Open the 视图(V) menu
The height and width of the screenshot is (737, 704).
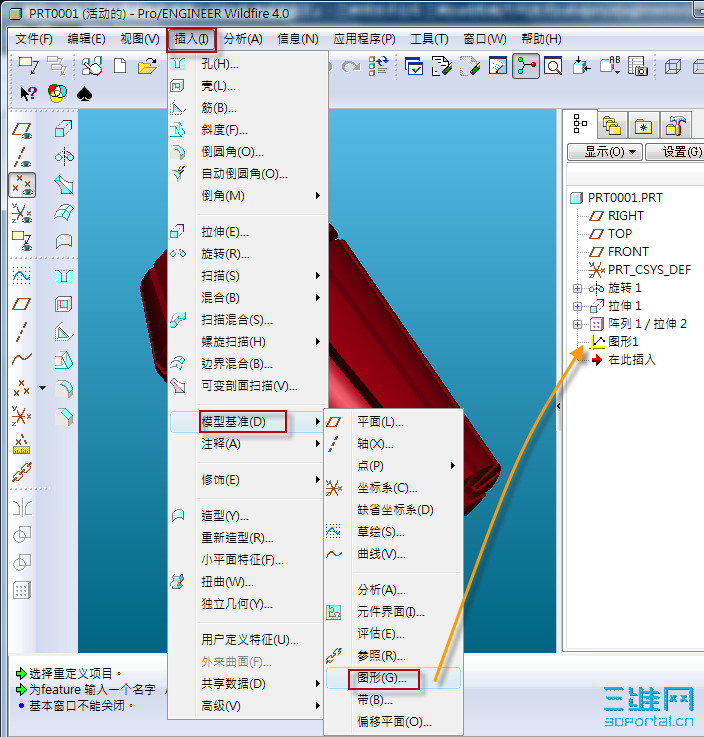[x=140, y=39]
